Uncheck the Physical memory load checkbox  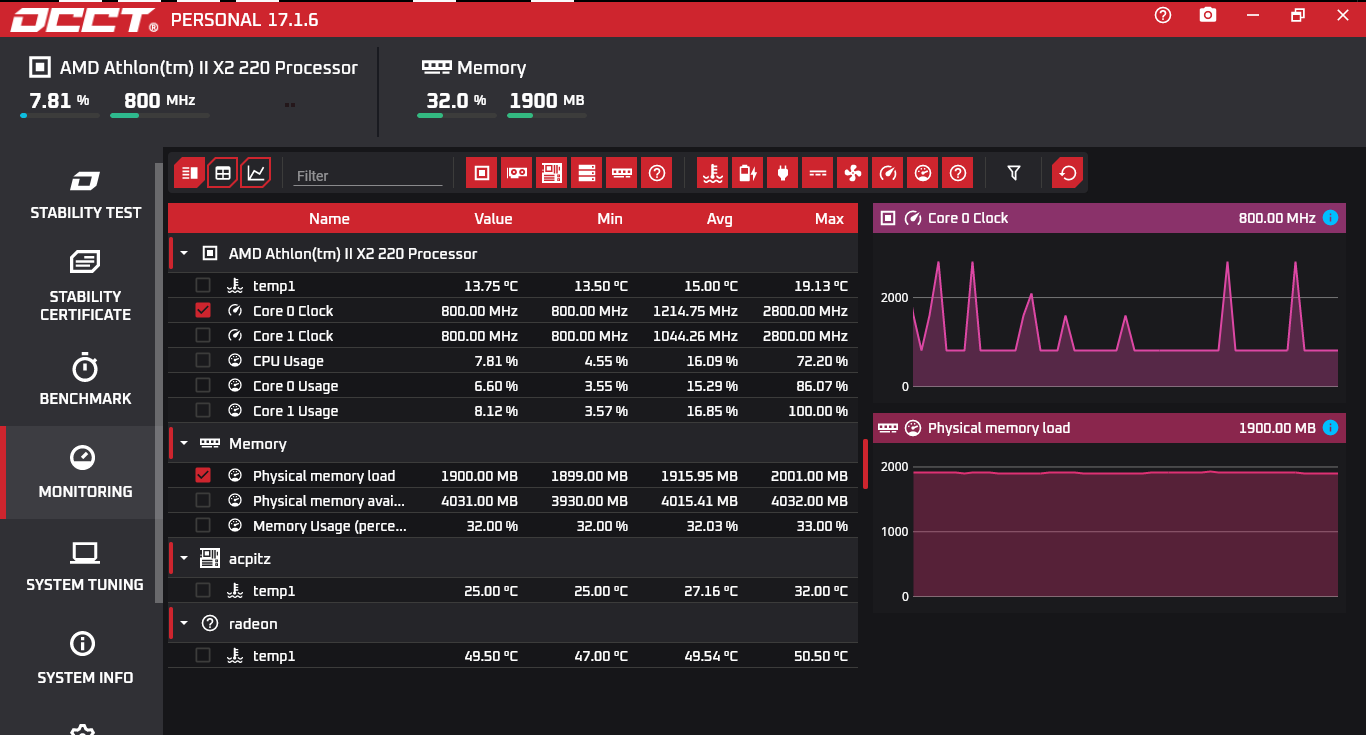point(203,475)
